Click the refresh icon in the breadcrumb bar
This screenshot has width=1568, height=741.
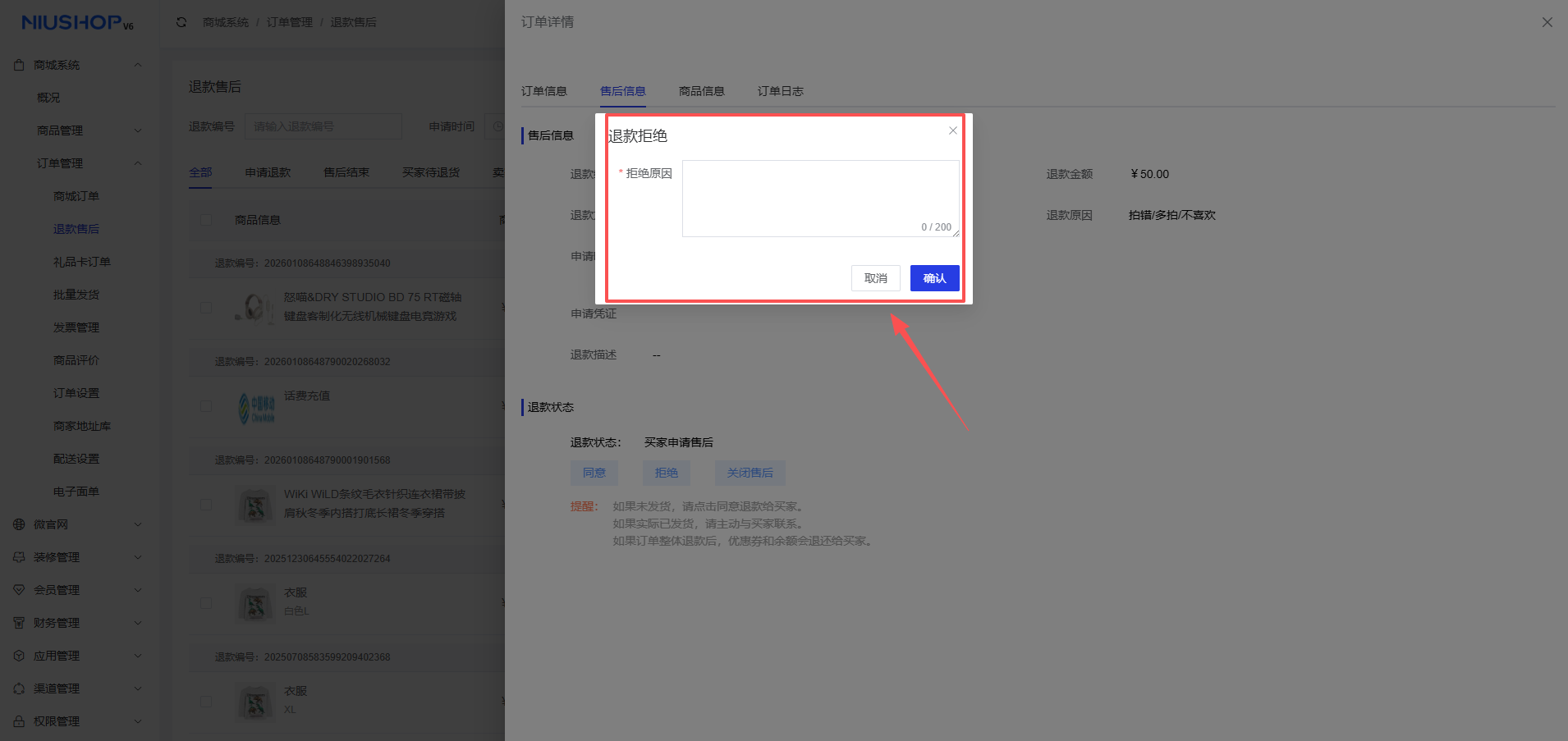coord(181,22)
